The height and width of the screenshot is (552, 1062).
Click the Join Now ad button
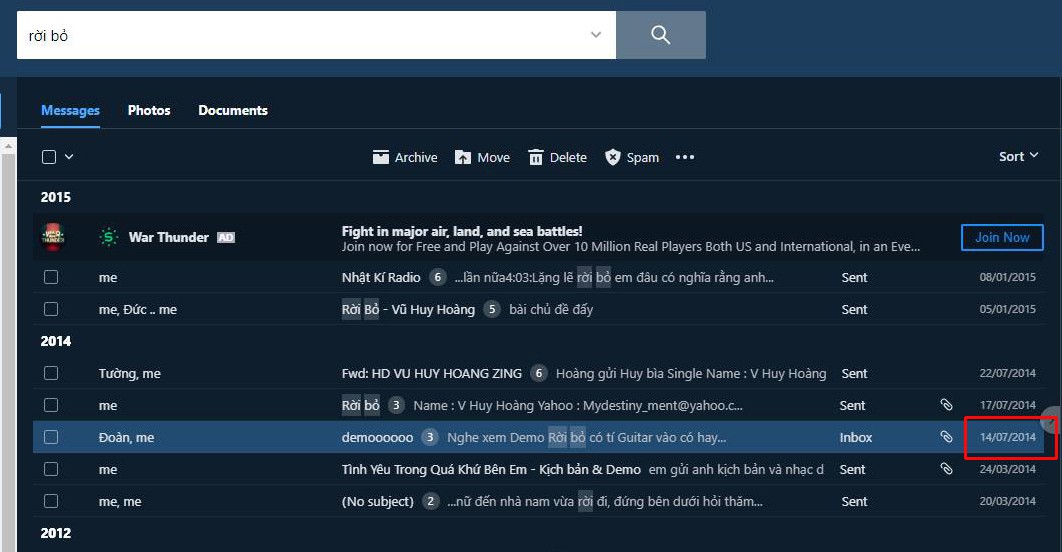click(x=1002, y=237)
